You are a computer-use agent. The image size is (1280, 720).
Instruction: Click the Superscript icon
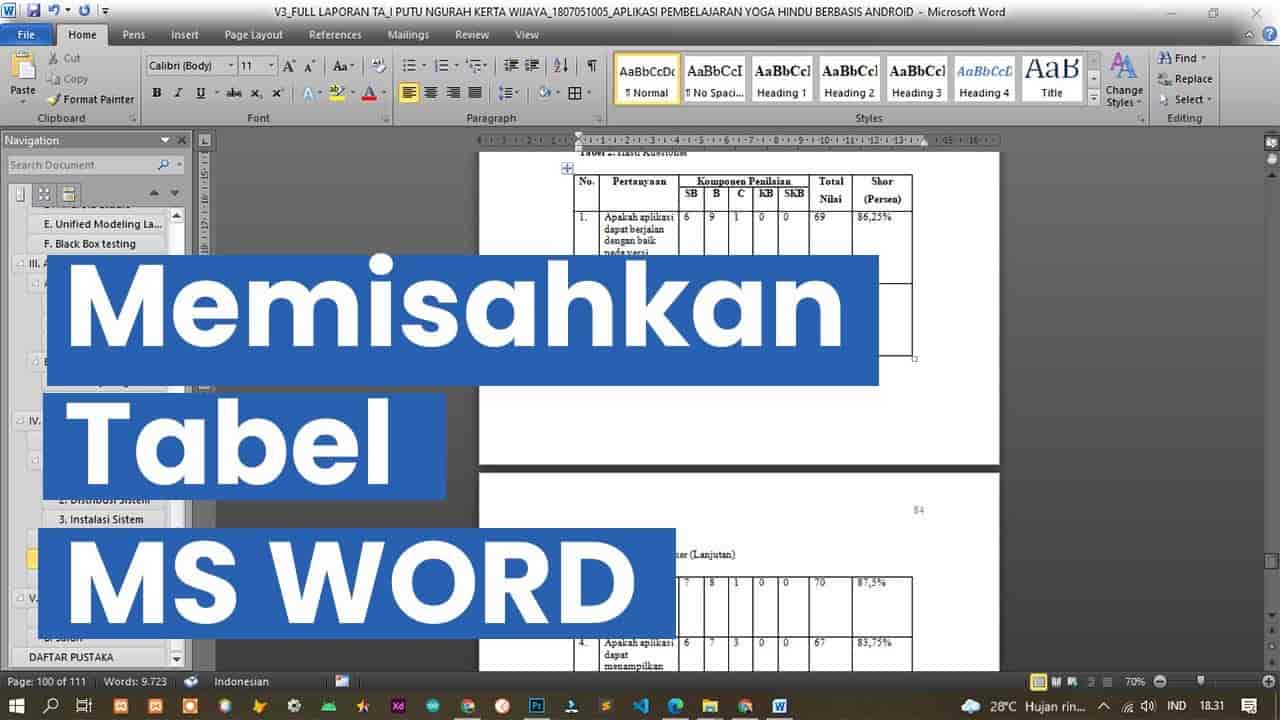tap(277, 93)
